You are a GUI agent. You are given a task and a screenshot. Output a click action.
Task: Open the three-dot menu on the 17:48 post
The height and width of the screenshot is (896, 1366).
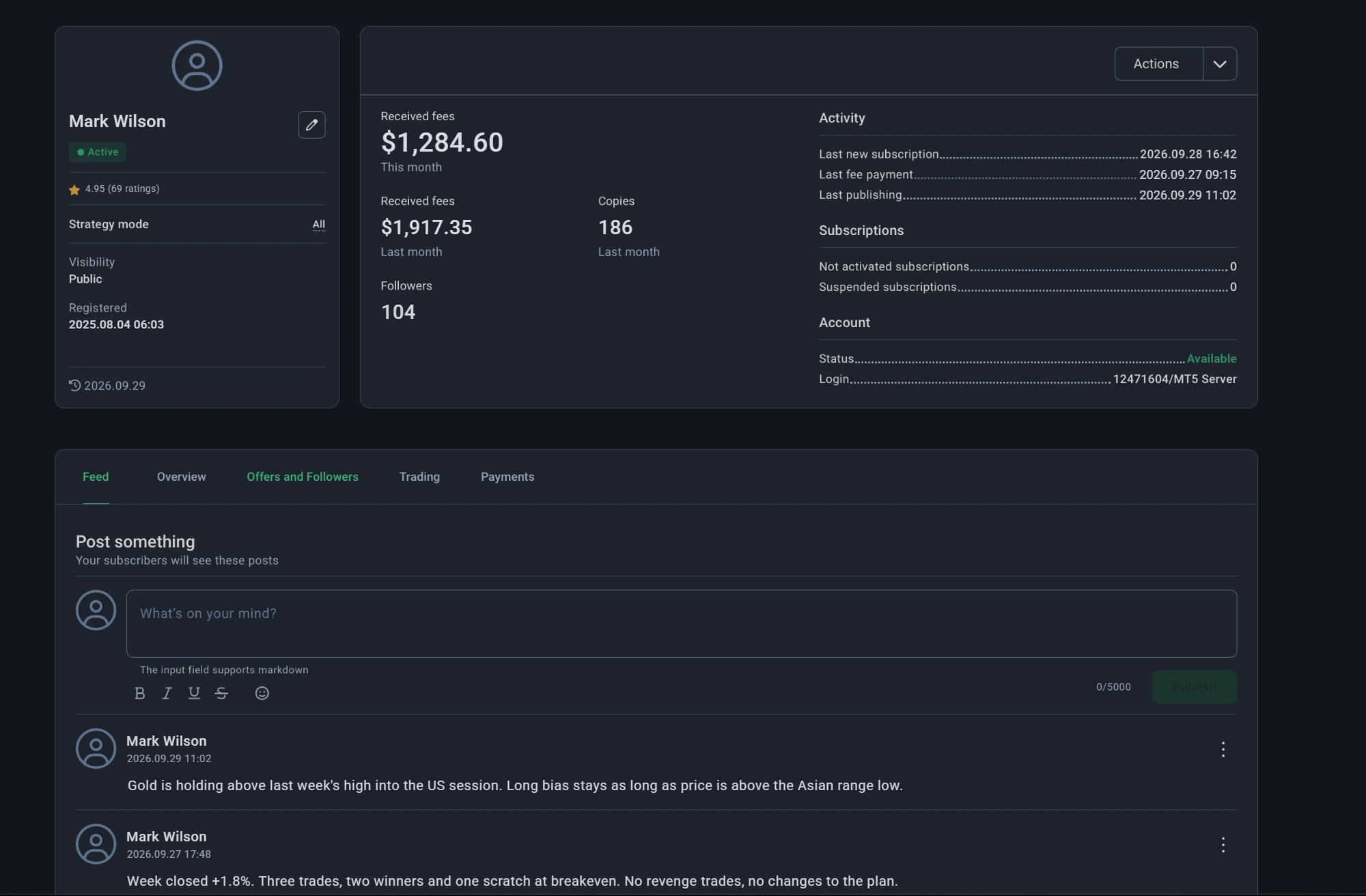pyautogui.click(x=1223, y=845)
